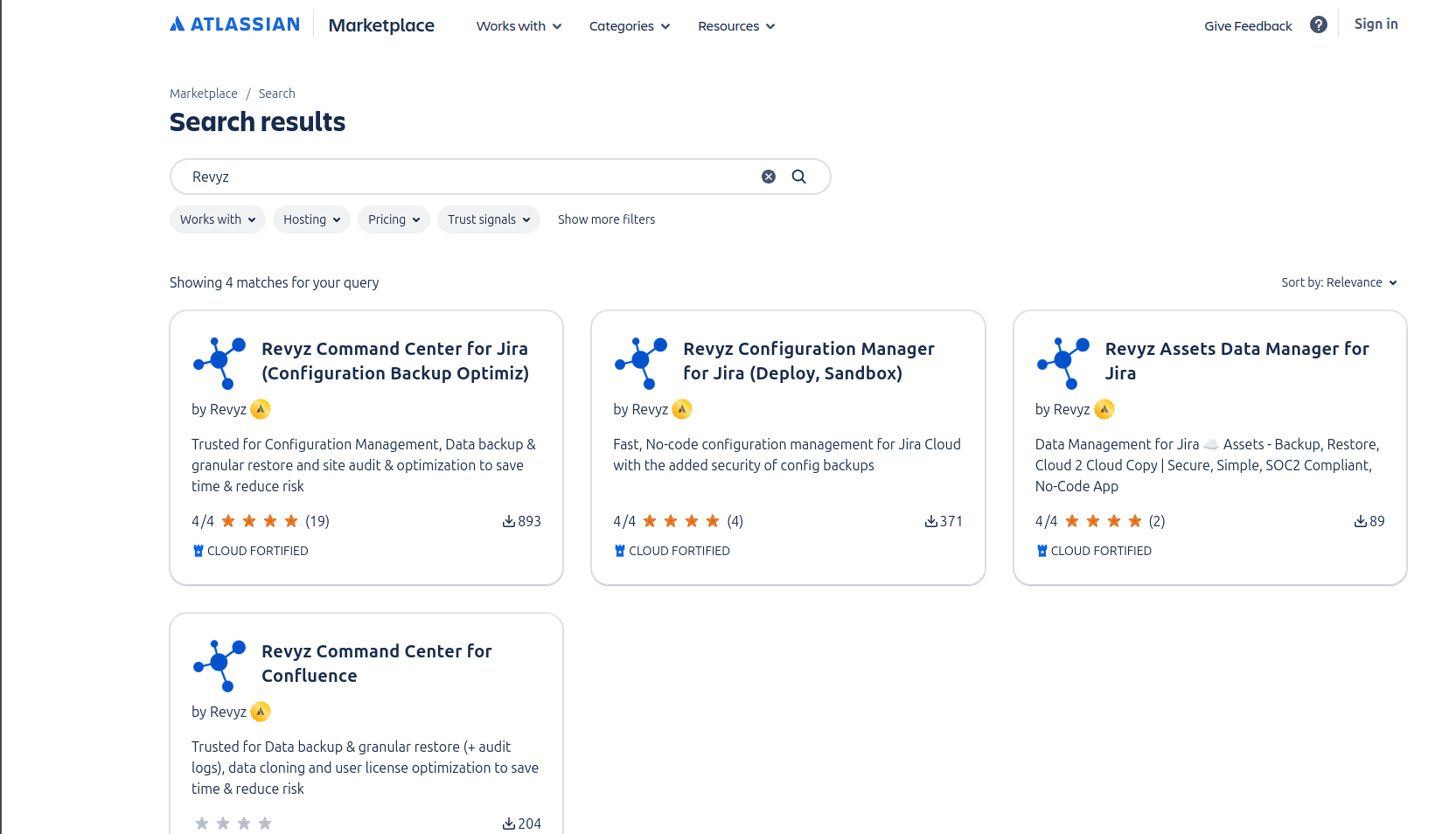Click the Atlassian logo in header
1456x834 pixels.
[234, 24]
